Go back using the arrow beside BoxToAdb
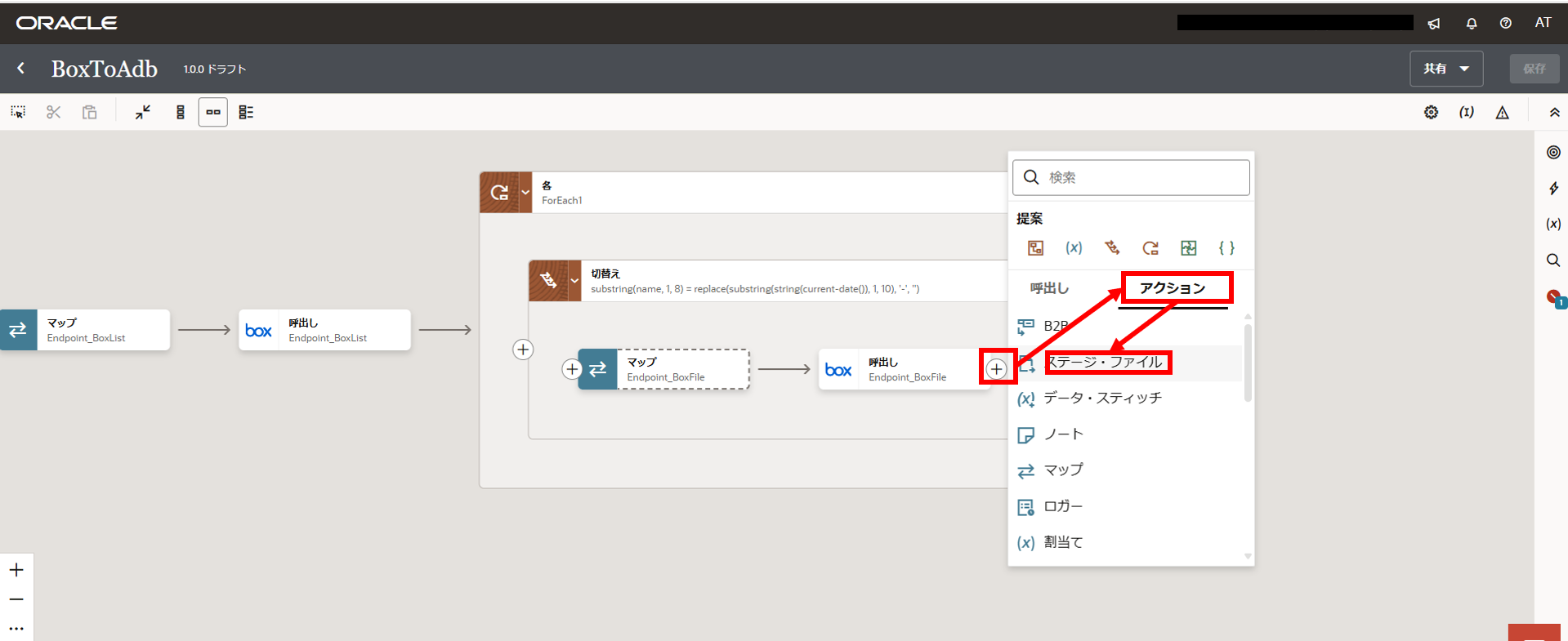The width and height of the screenshot is (1568, 641). tap(21, 69)
